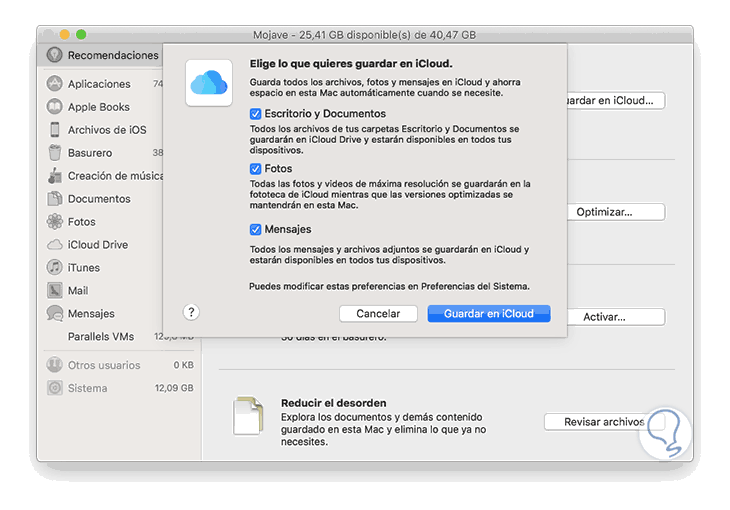Click the background Guardar en iCloud... button
Viewport: 730px width, 510px height.
[616, 101]
